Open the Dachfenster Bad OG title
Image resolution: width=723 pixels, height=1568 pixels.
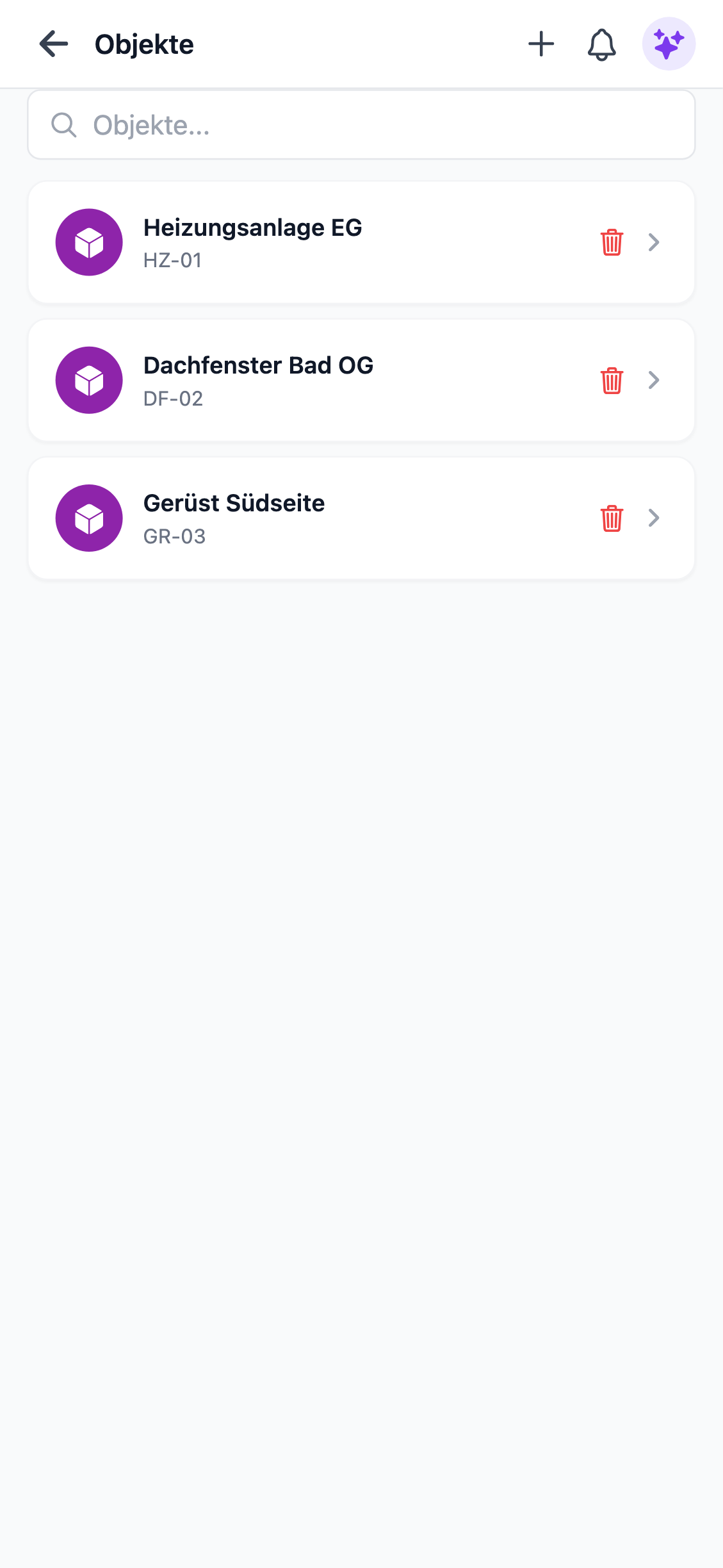[x=258, y=365]
